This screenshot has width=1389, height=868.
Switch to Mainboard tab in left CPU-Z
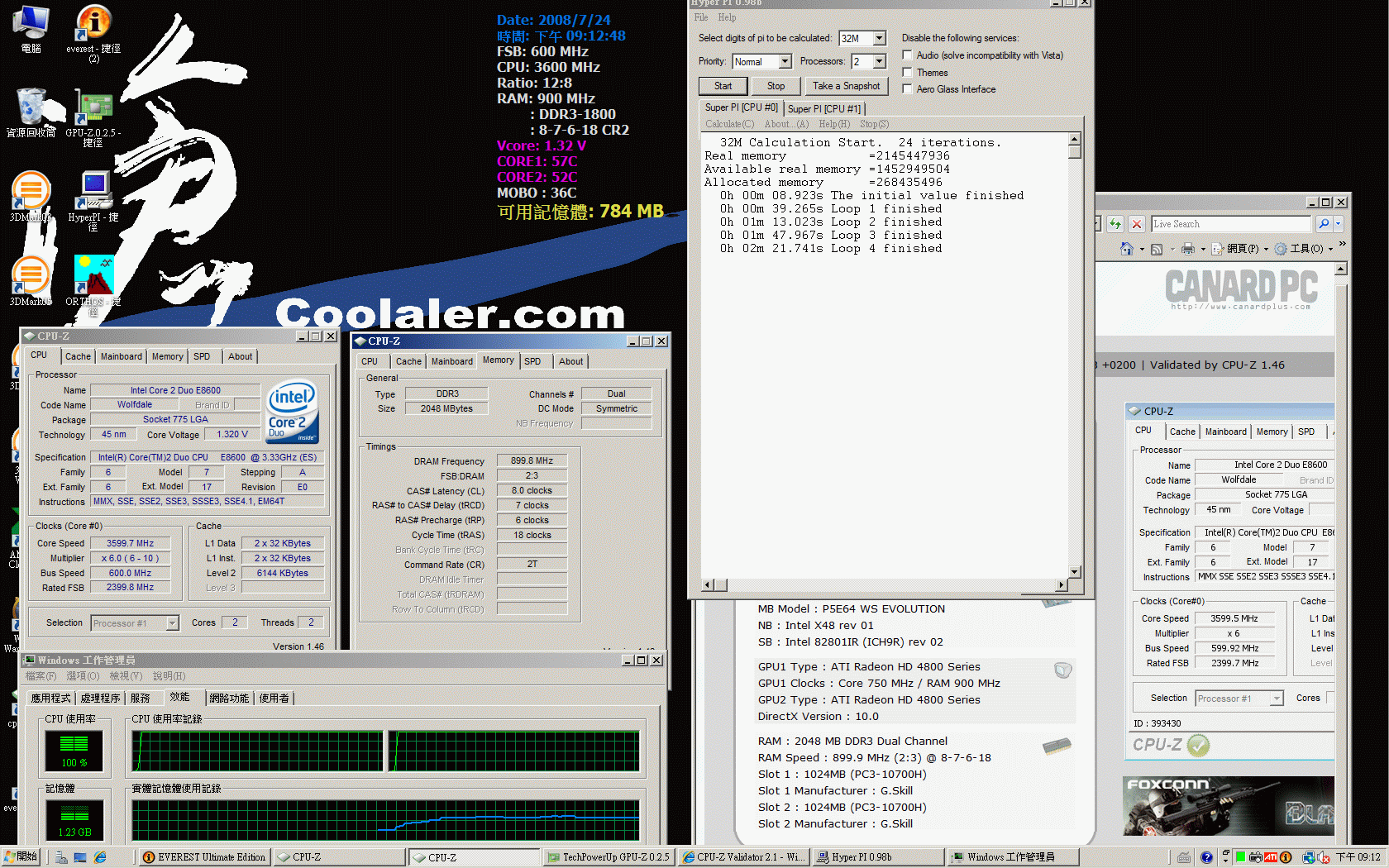coord(122,356)
